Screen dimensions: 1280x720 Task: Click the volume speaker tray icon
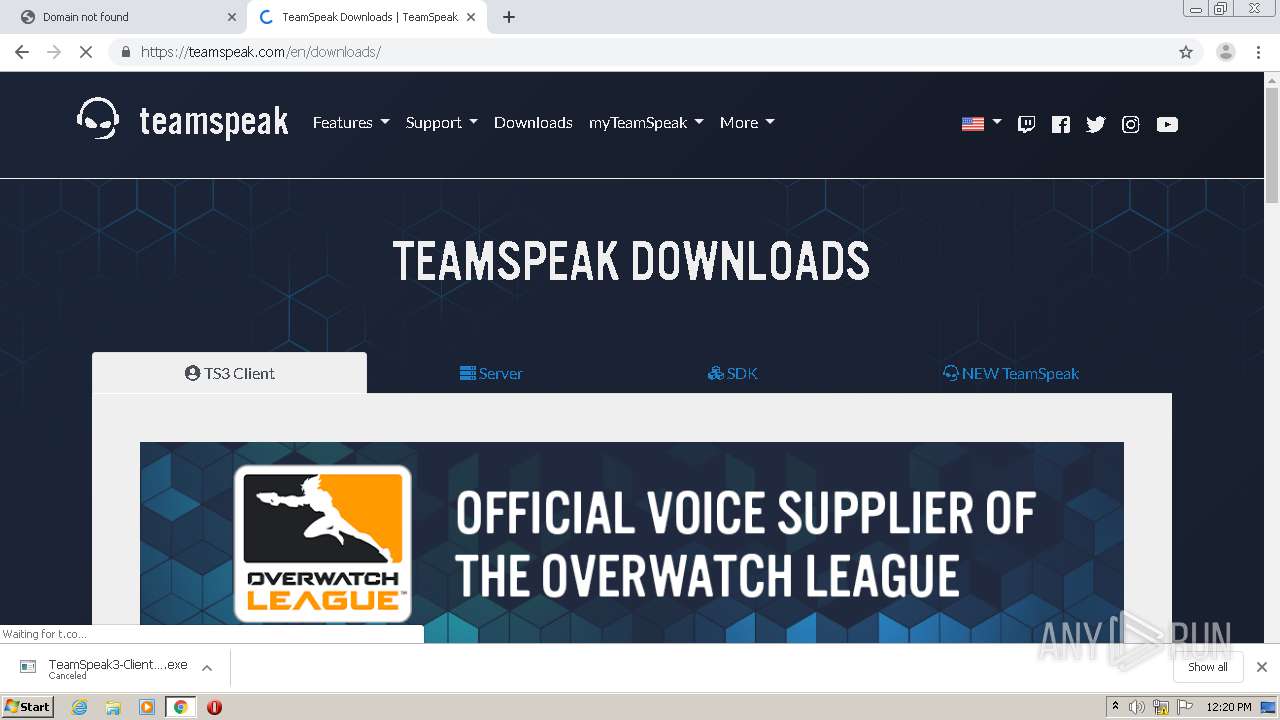[x=1137, y=707]
